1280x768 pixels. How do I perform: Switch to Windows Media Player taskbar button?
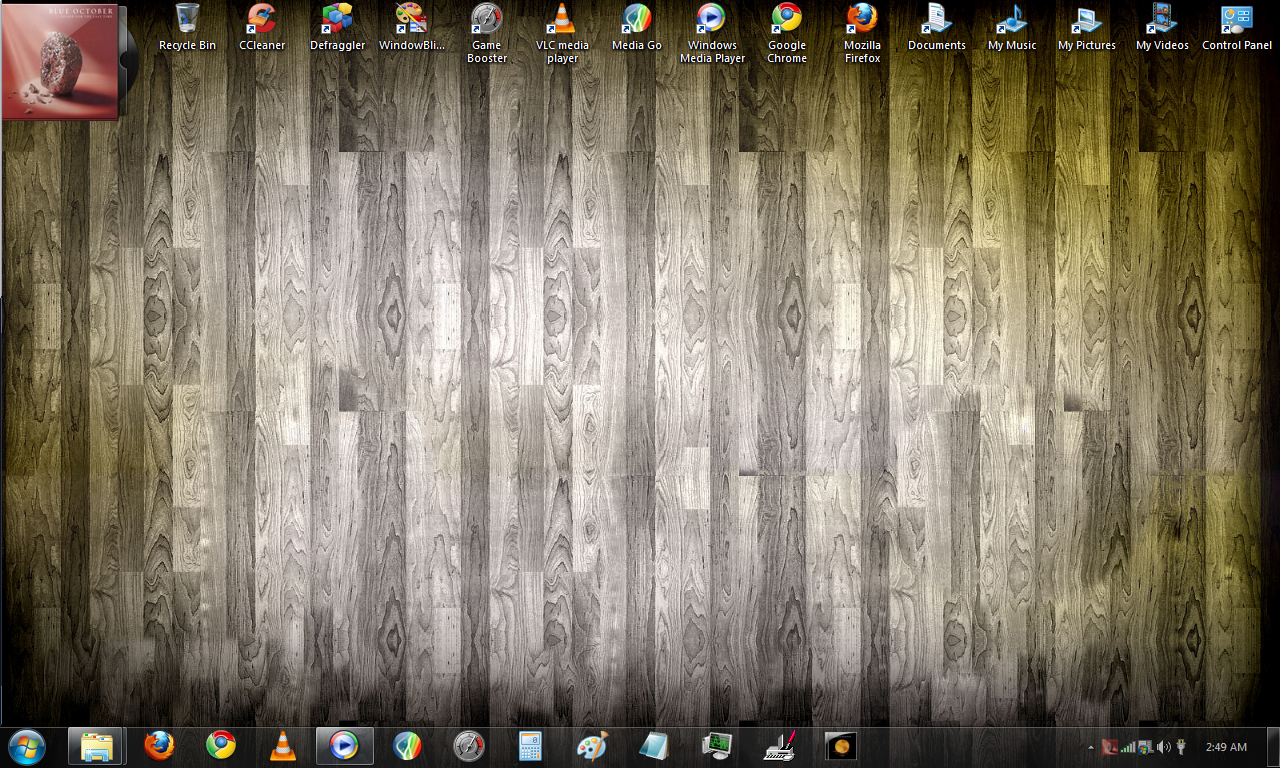click(x=345, y=746)
